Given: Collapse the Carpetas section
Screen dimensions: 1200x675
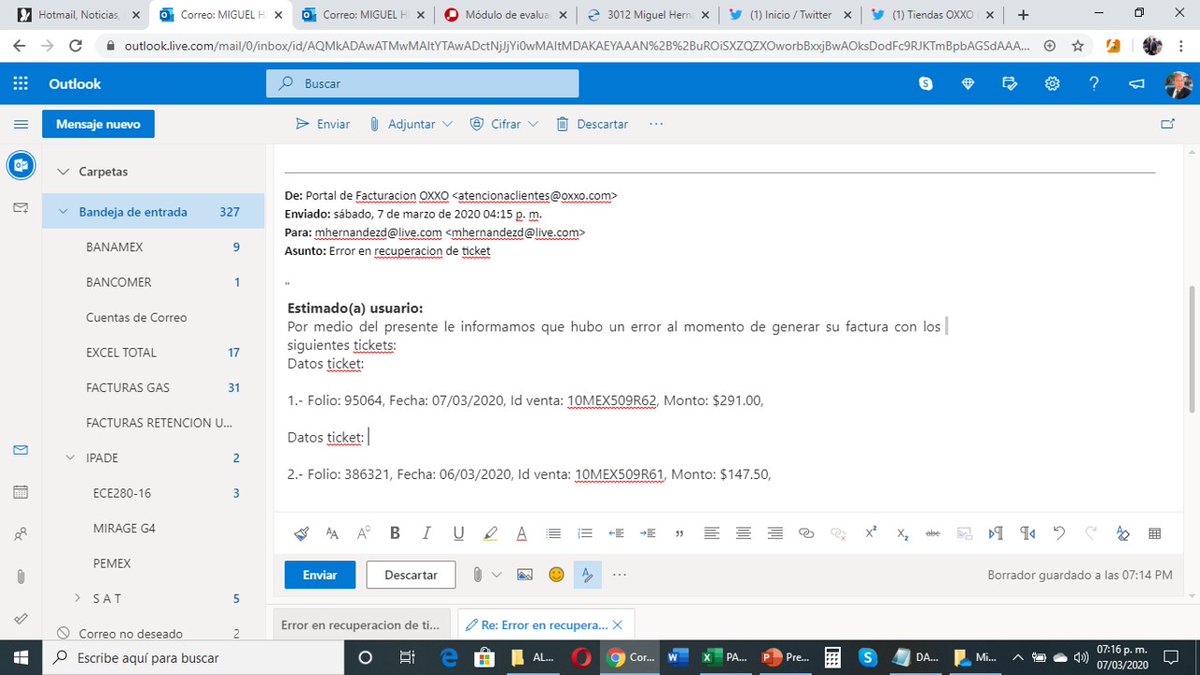Looking at the screenshot, I should click(63, 172).
